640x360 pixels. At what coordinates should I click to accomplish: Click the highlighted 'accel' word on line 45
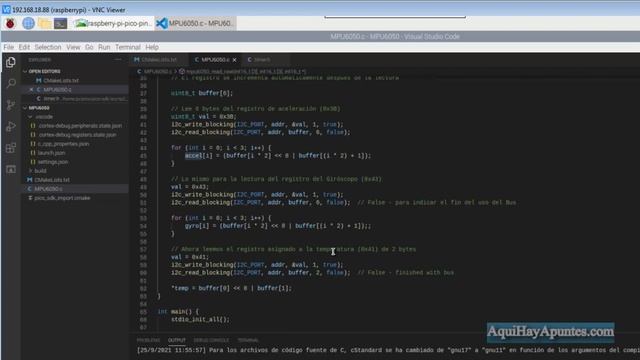(194, 156)
